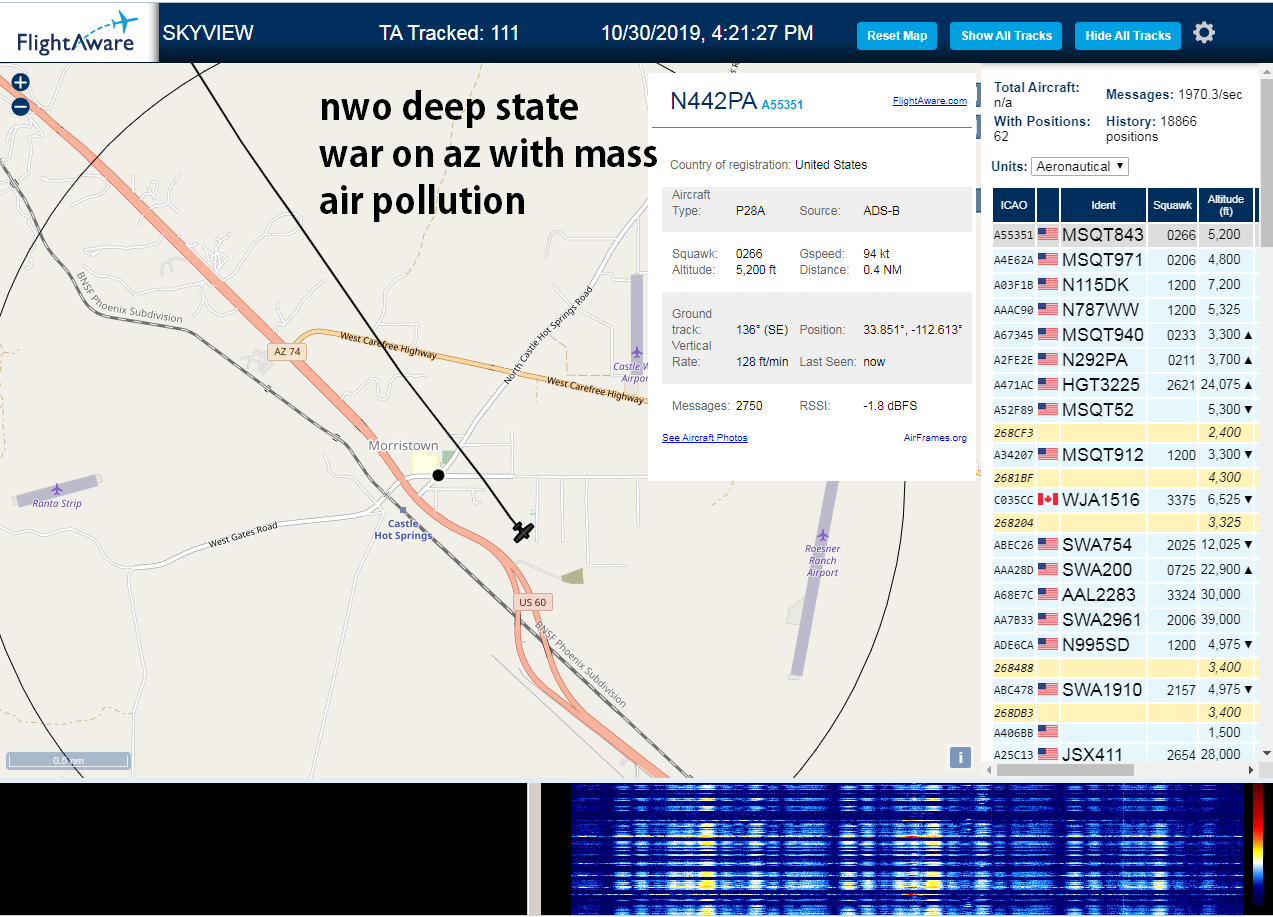Select the SWA200 aircraft row
The height and width of the screenshot is (917, 1273).
[1125, 570]
